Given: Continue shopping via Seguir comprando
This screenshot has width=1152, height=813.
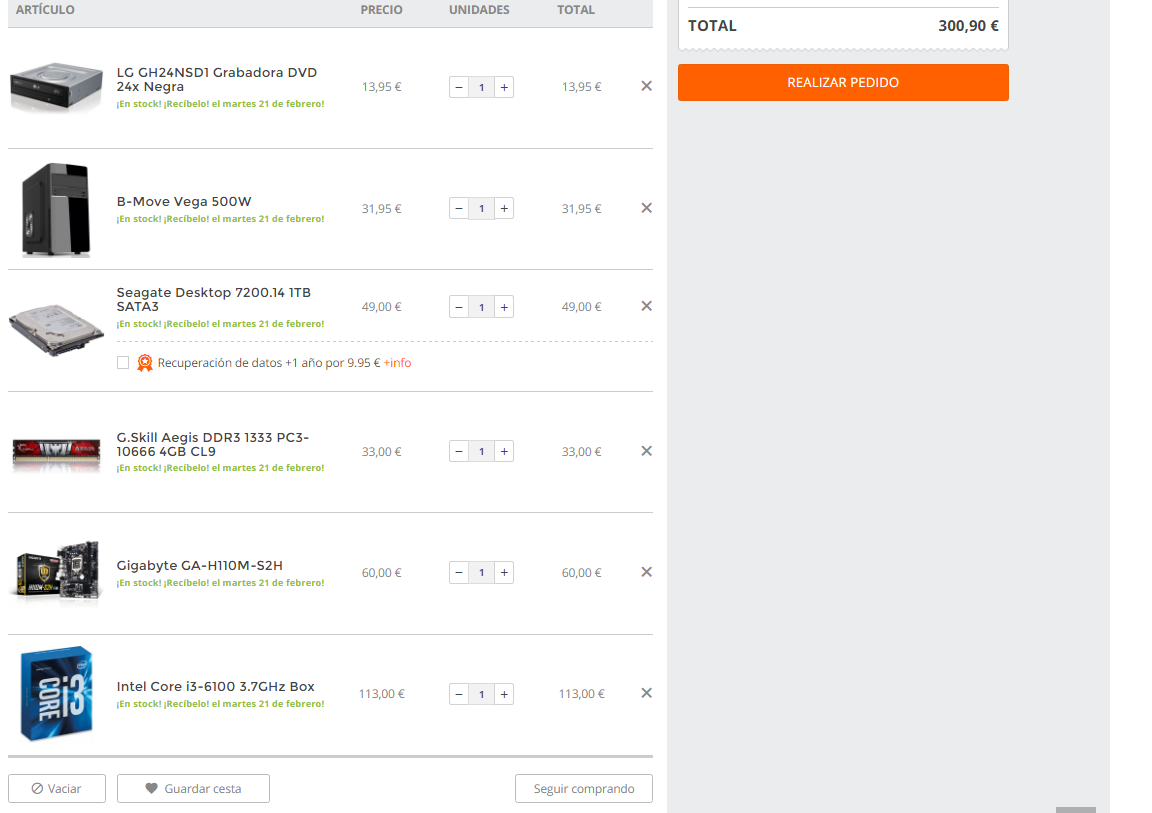Looking at the screenshot, I should click(x=584, y=789).
